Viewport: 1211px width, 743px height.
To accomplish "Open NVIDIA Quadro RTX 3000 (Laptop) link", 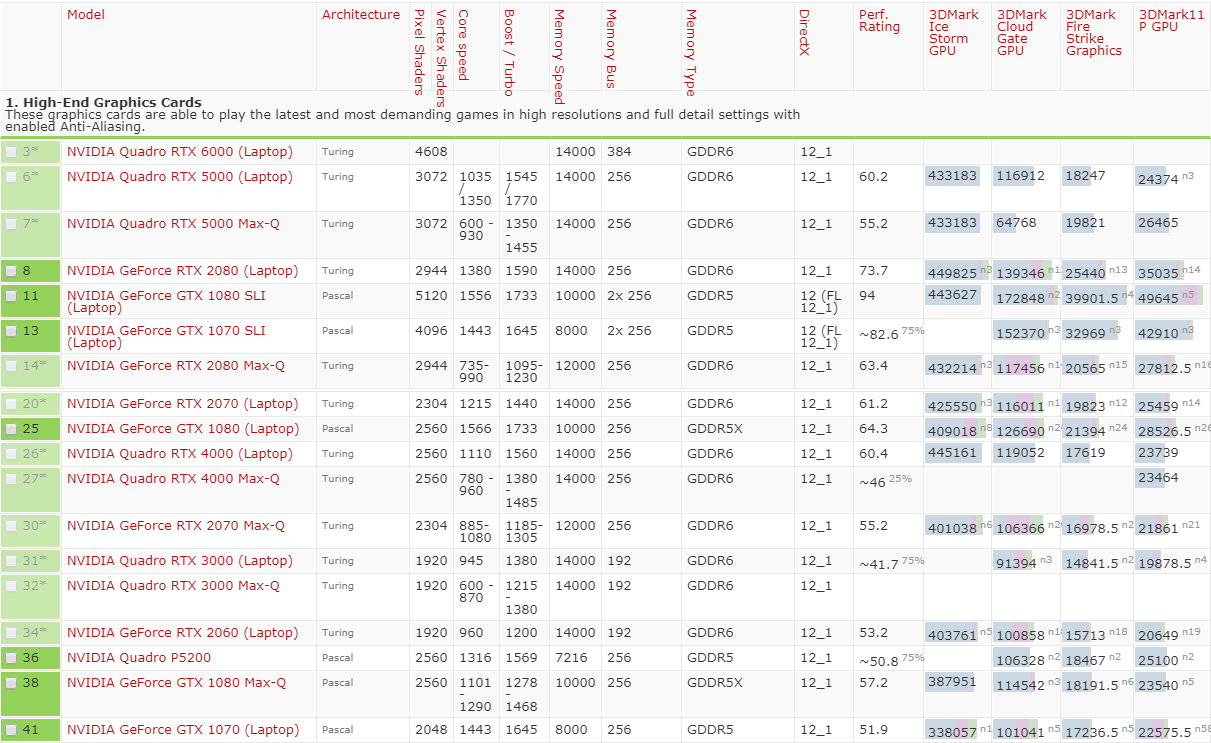I will (x=180, y=561).
